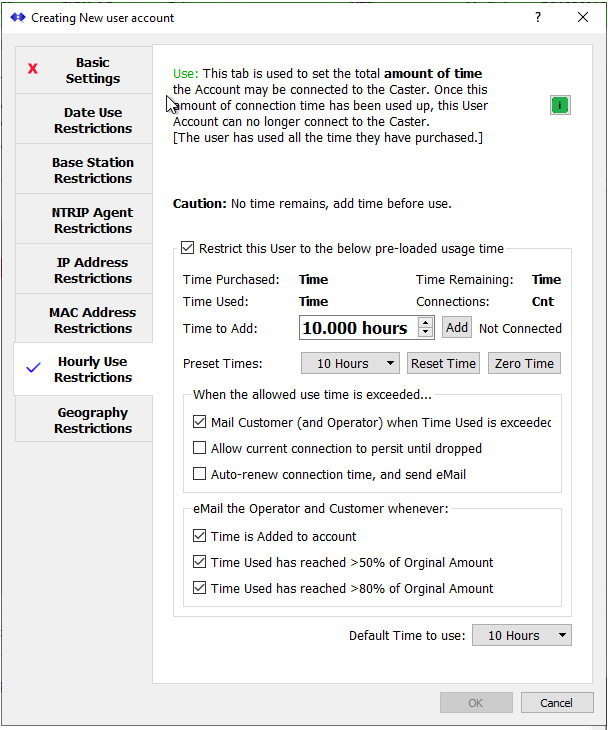Toggle Time Used reached >80% checkbox

pos(200,589)
